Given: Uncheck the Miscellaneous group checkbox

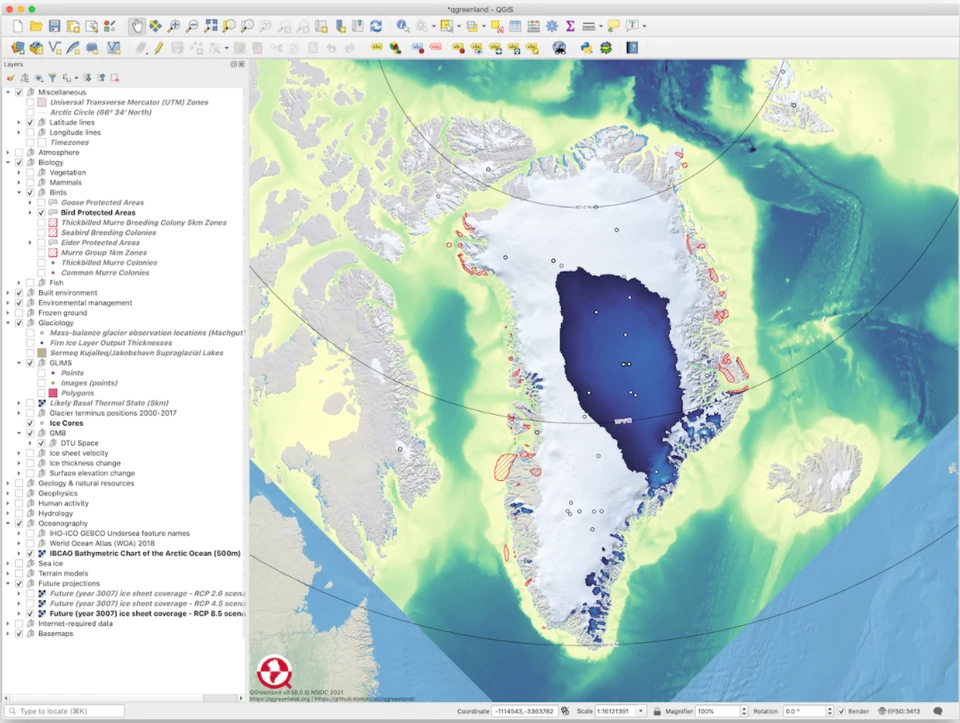Looking at the screenshot, I should click(x=19, y=92).
